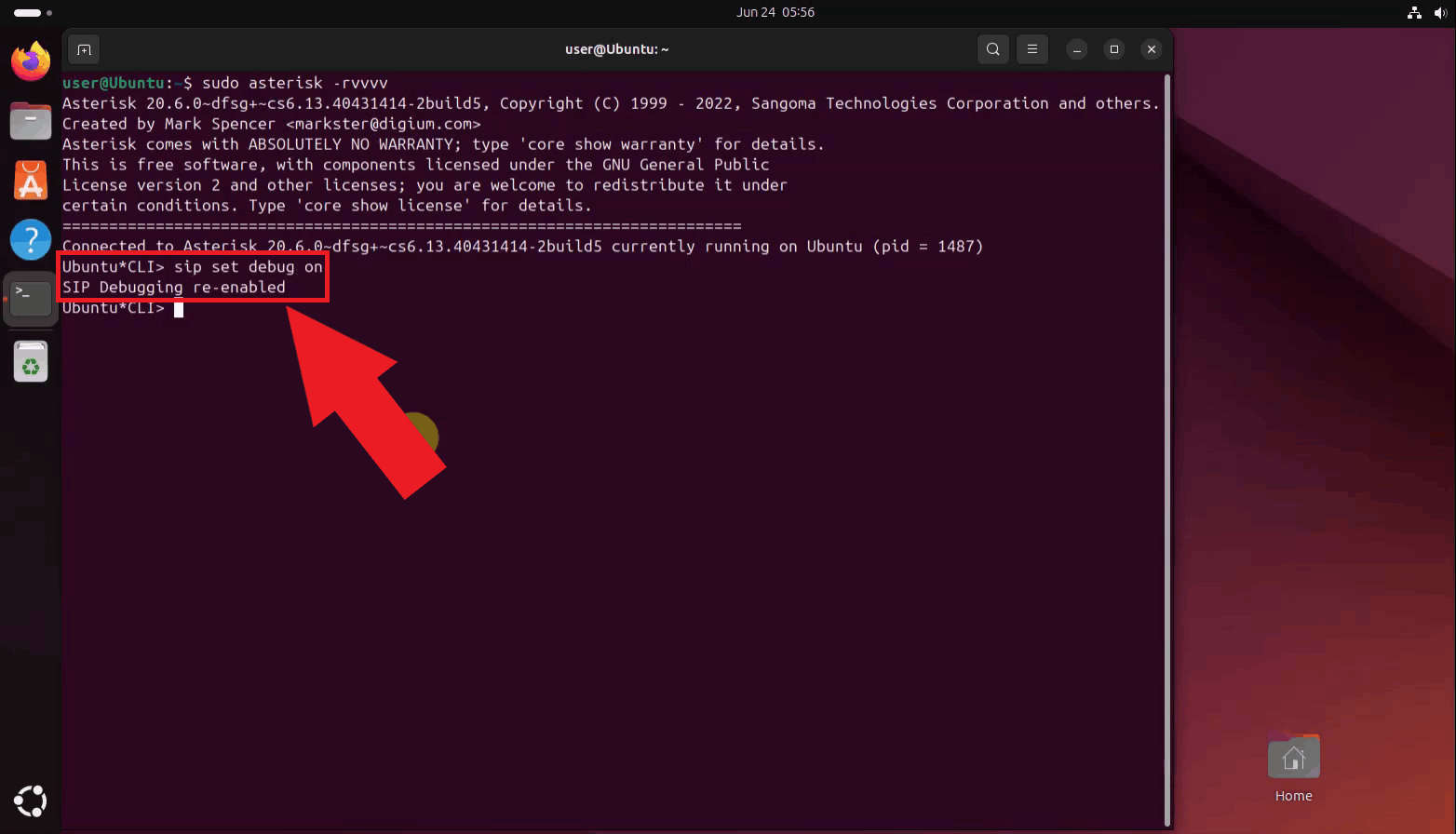This screenshot has width=1456, height=834.
Task: Click the 'core show warranty' text
Action: point(612,144)
